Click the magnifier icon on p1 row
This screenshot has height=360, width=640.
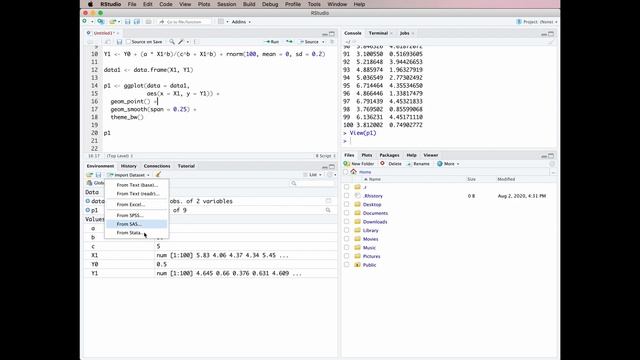click(x=328, y=210)
